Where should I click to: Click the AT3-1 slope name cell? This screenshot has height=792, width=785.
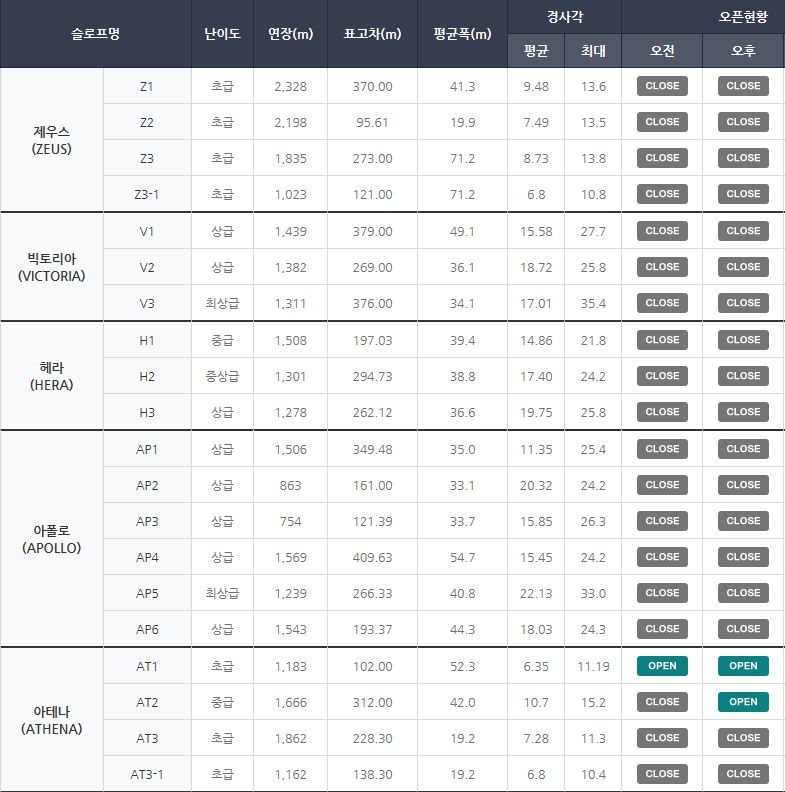147,774
